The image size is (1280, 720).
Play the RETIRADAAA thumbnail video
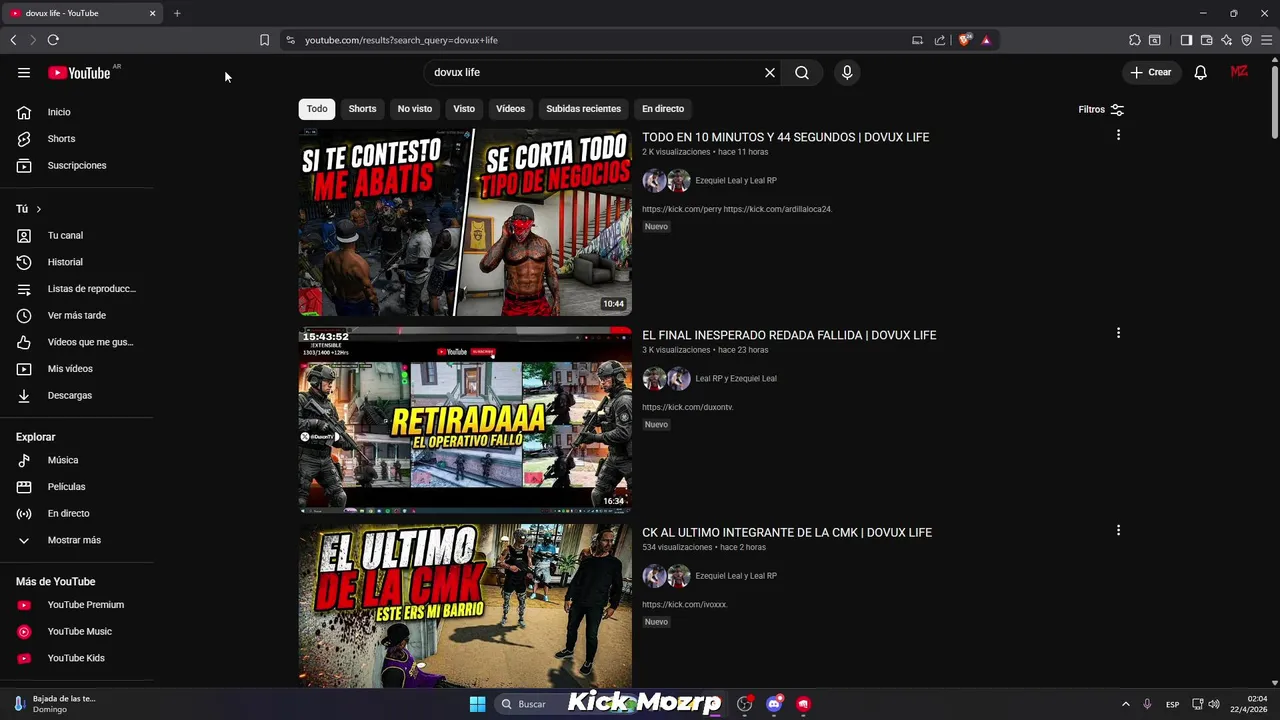[x=465, y=420]
